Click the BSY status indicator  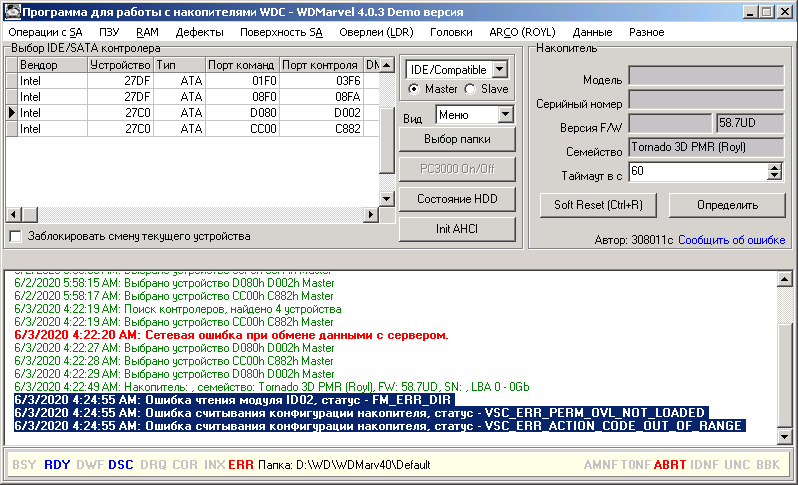[x=25, y=464]
